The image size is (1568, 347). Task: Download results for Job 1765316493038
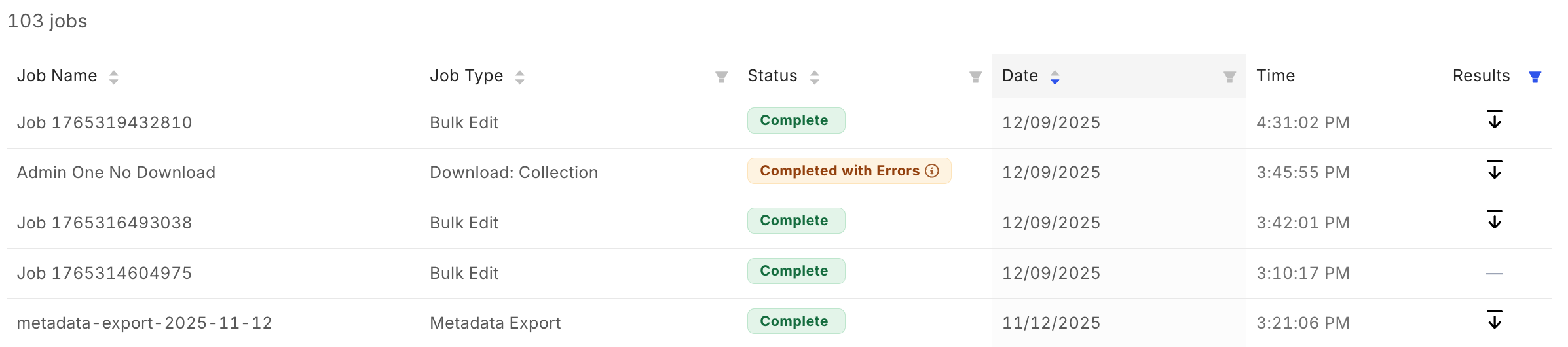(x=1494, y=221)
